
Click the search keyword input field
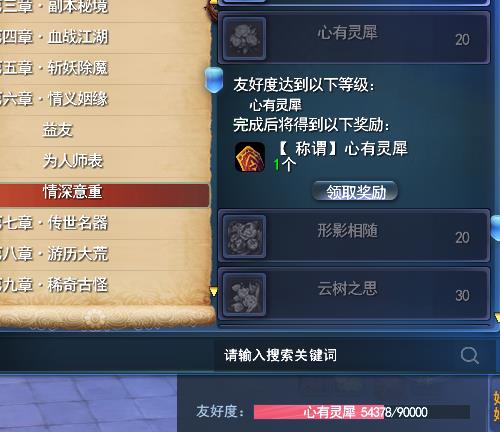pyautogui.click(x=337, y=355)
